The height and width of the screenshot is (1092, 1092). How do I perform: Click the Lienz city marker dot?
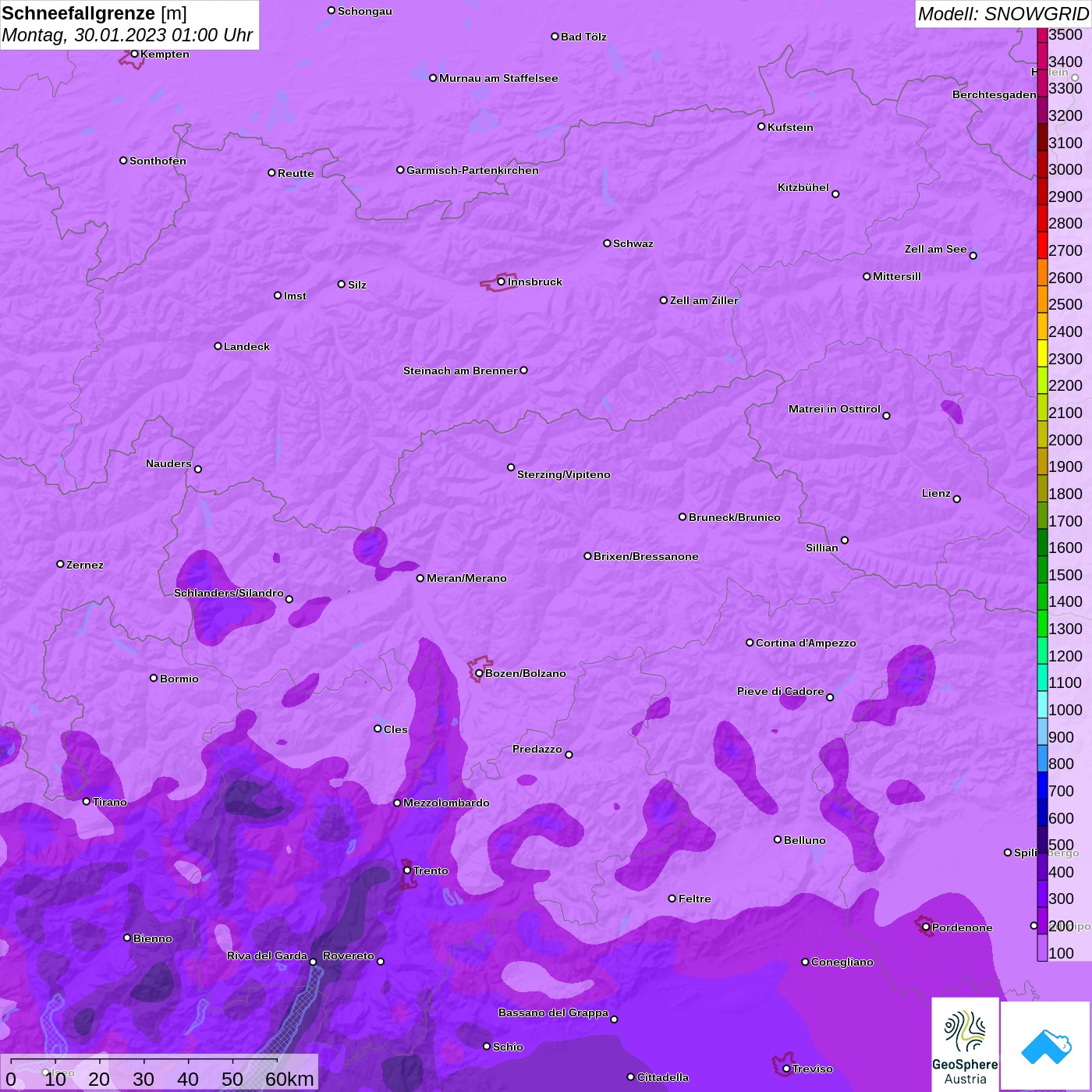pos(957,499)
